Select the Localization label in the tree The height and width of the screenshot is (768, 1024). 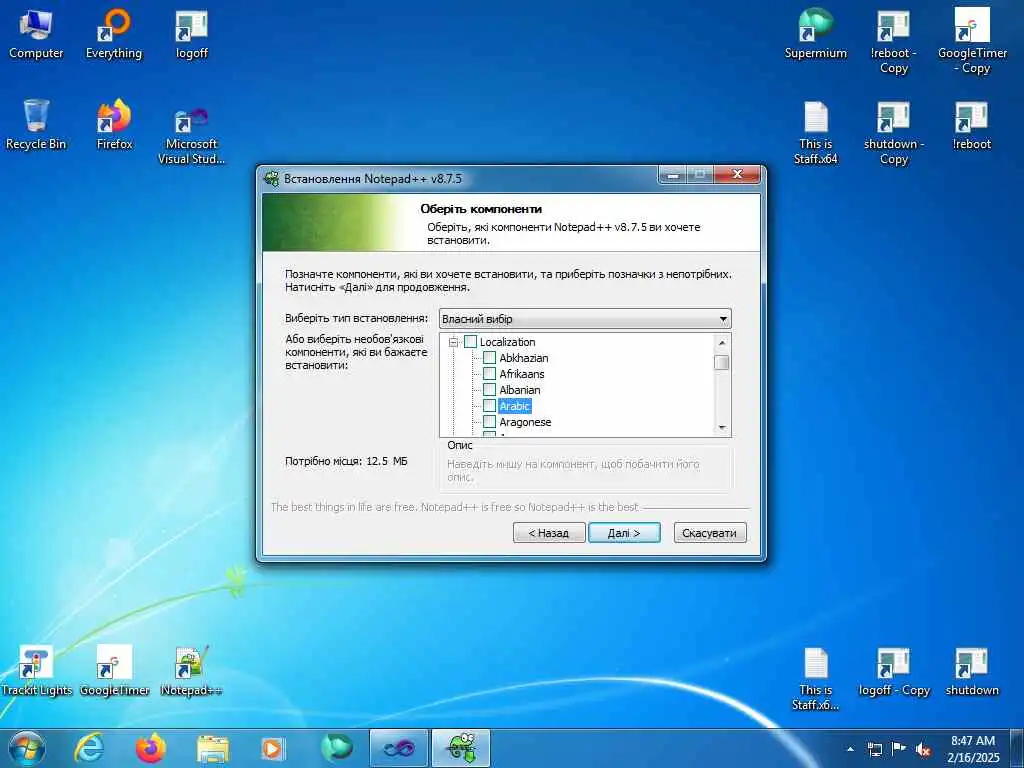pos(507,342)
